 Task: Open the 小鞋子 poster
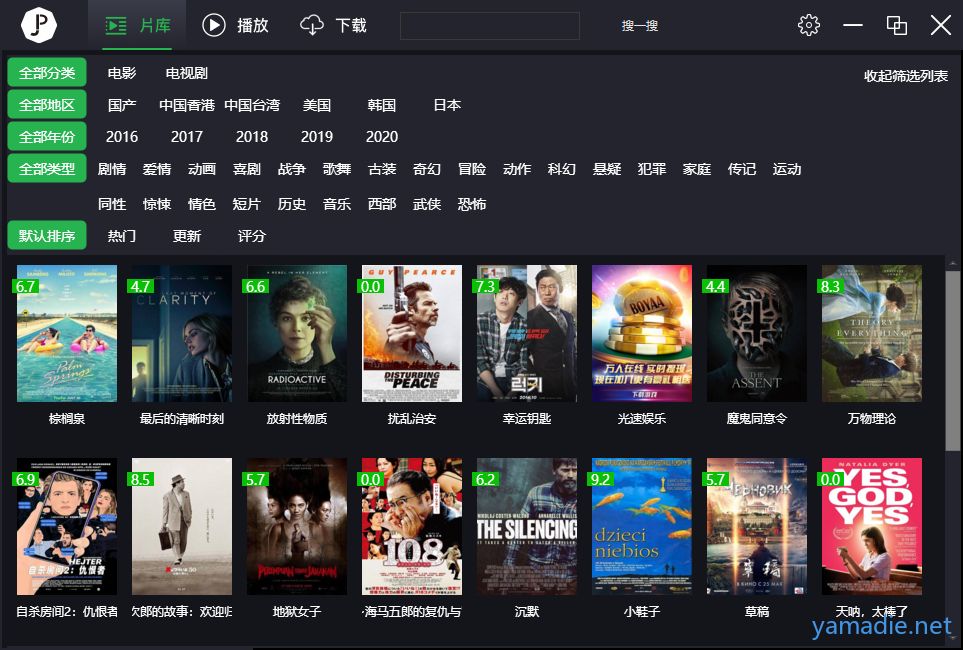642,527
